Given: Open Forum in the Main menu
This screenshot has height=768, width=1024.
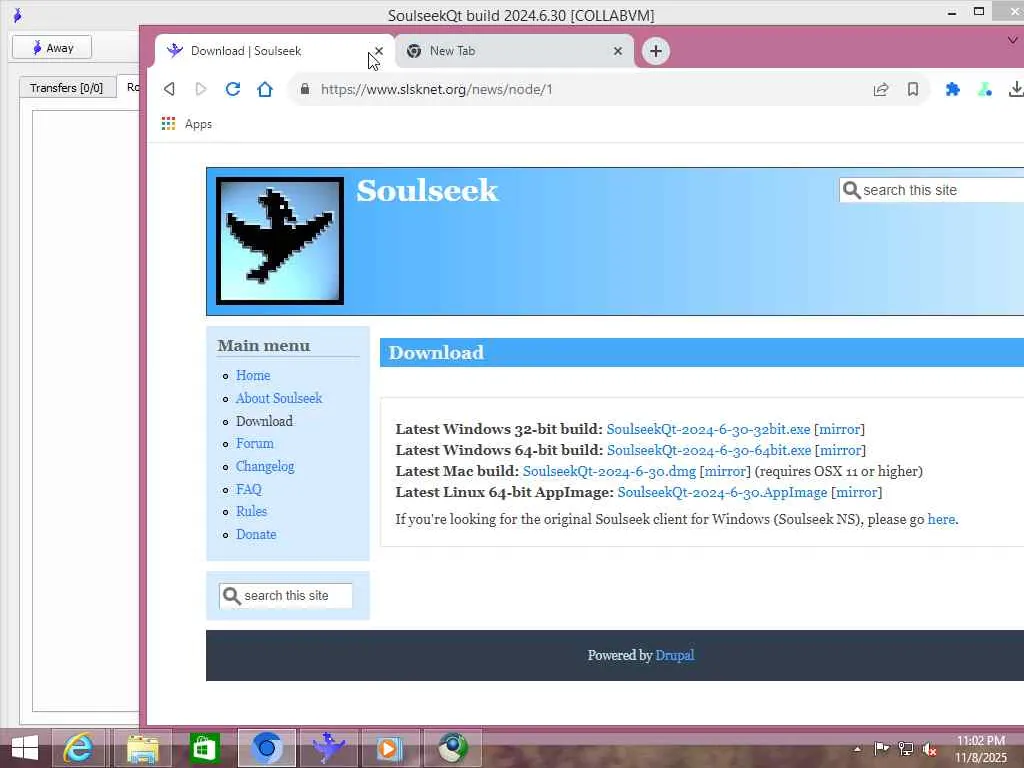Looking at the screenshot, I should [255, 443].
